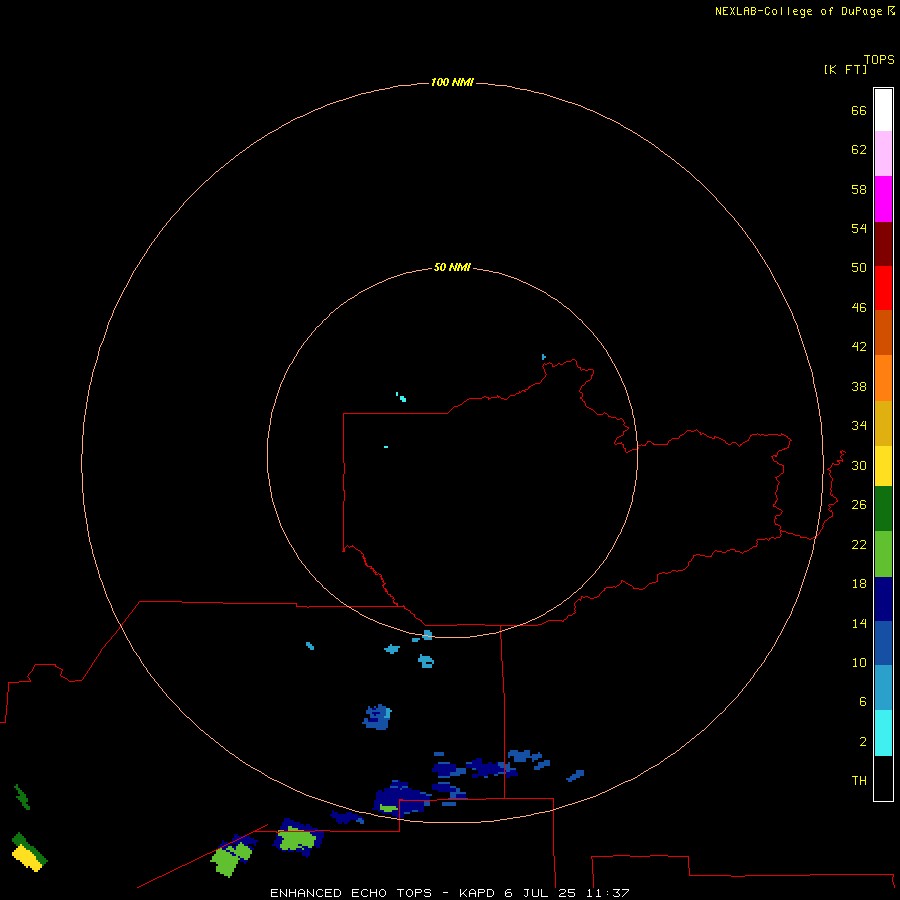Click the bright yellow legend swatch

pyautogui.click(x=883, y=466)
